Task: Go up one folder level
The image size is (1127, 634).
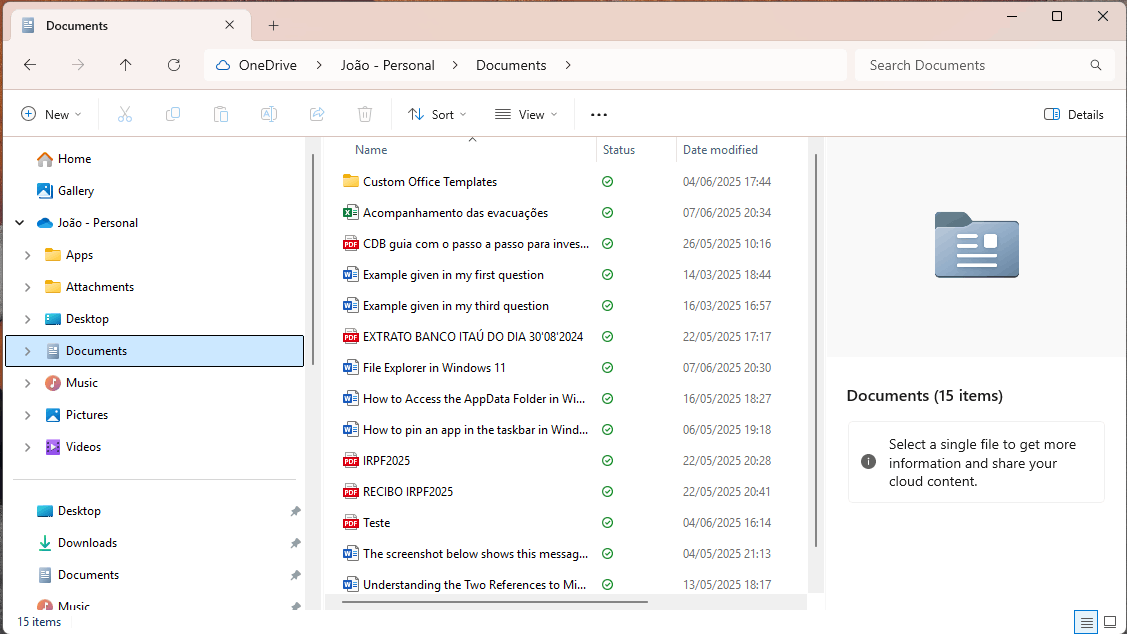Action: (x=126, y=65)
